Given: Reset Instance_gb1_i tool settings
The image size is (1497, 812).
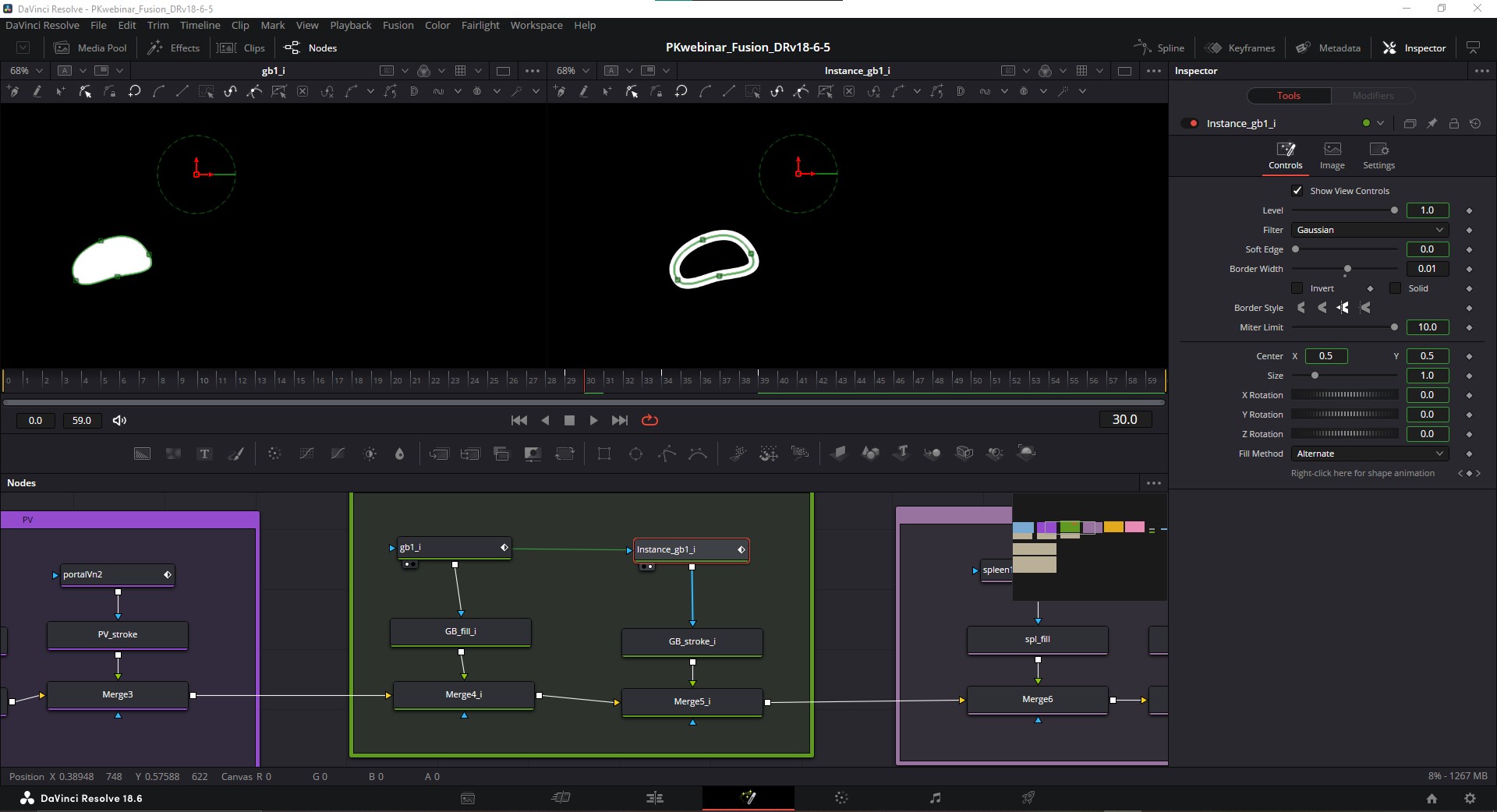Looking at the screenshot, I should click(x=1475, y=123).
